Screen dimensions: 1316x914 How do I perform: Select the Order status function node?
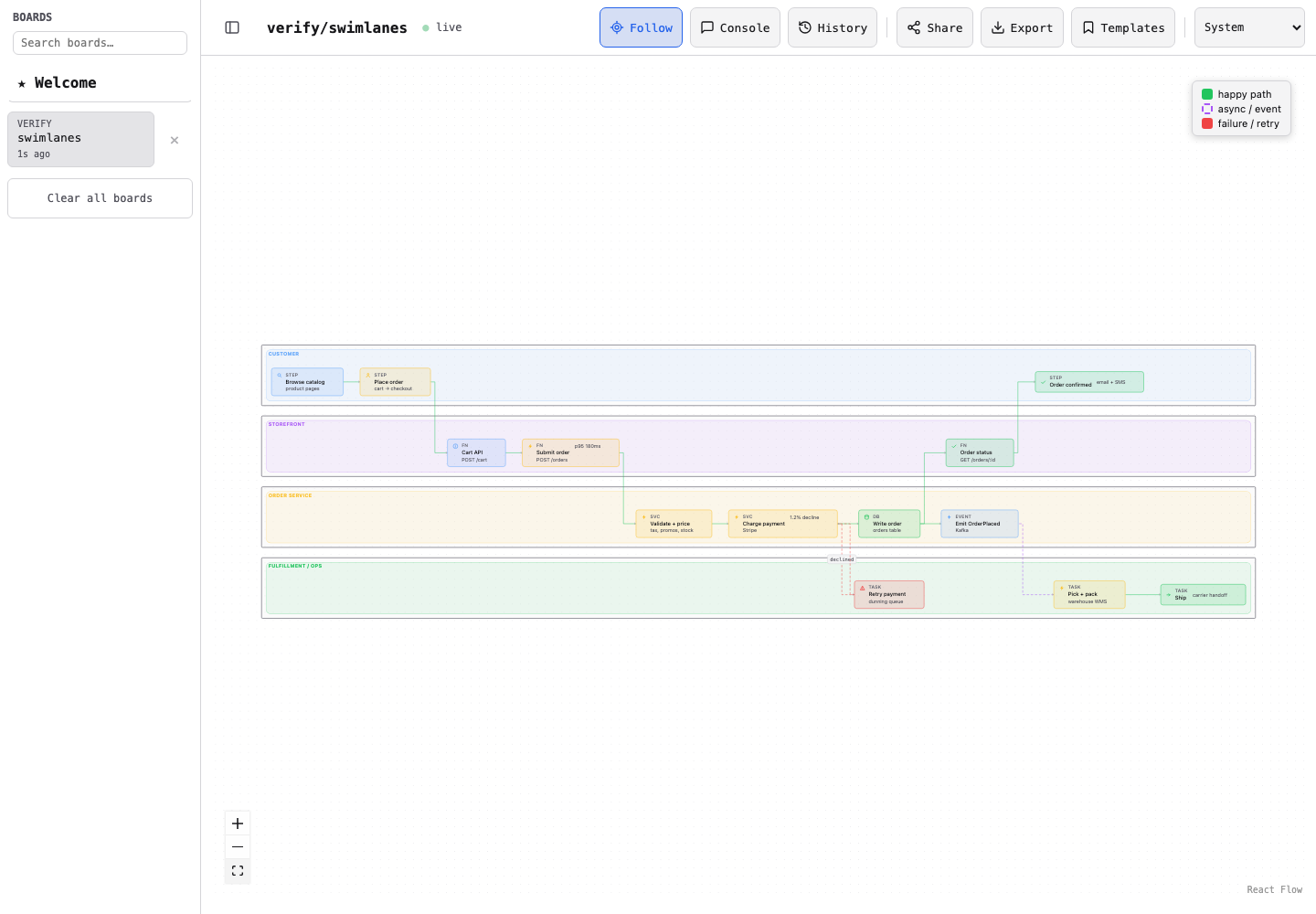click(x=980, y=452)
